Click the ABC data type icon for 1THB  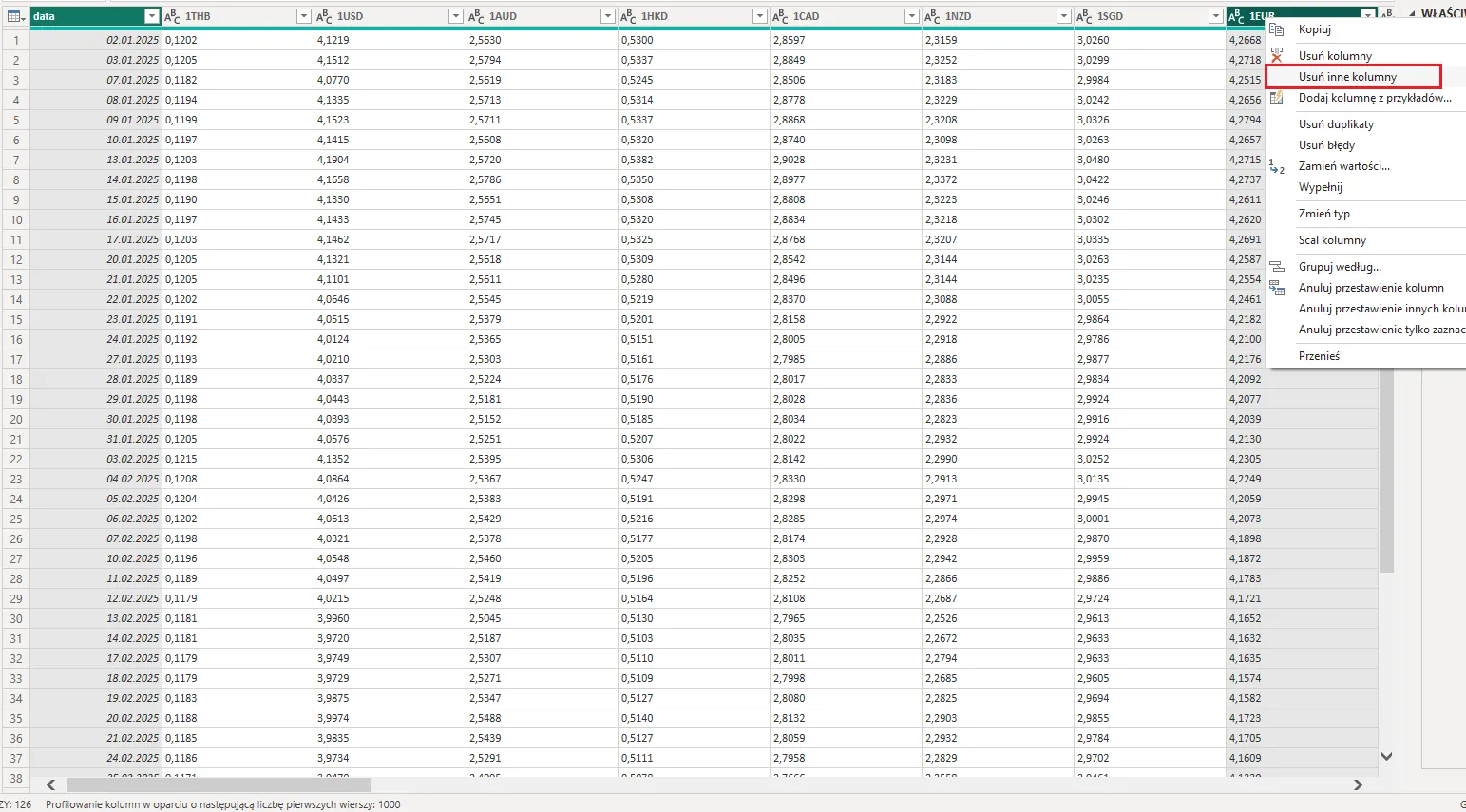pyautogui.click(x=172, y=16)
